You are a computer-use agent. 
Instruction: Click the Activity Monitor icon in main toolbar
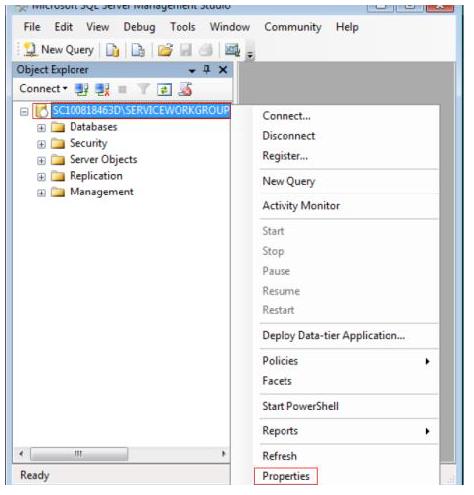click(232, 50)
